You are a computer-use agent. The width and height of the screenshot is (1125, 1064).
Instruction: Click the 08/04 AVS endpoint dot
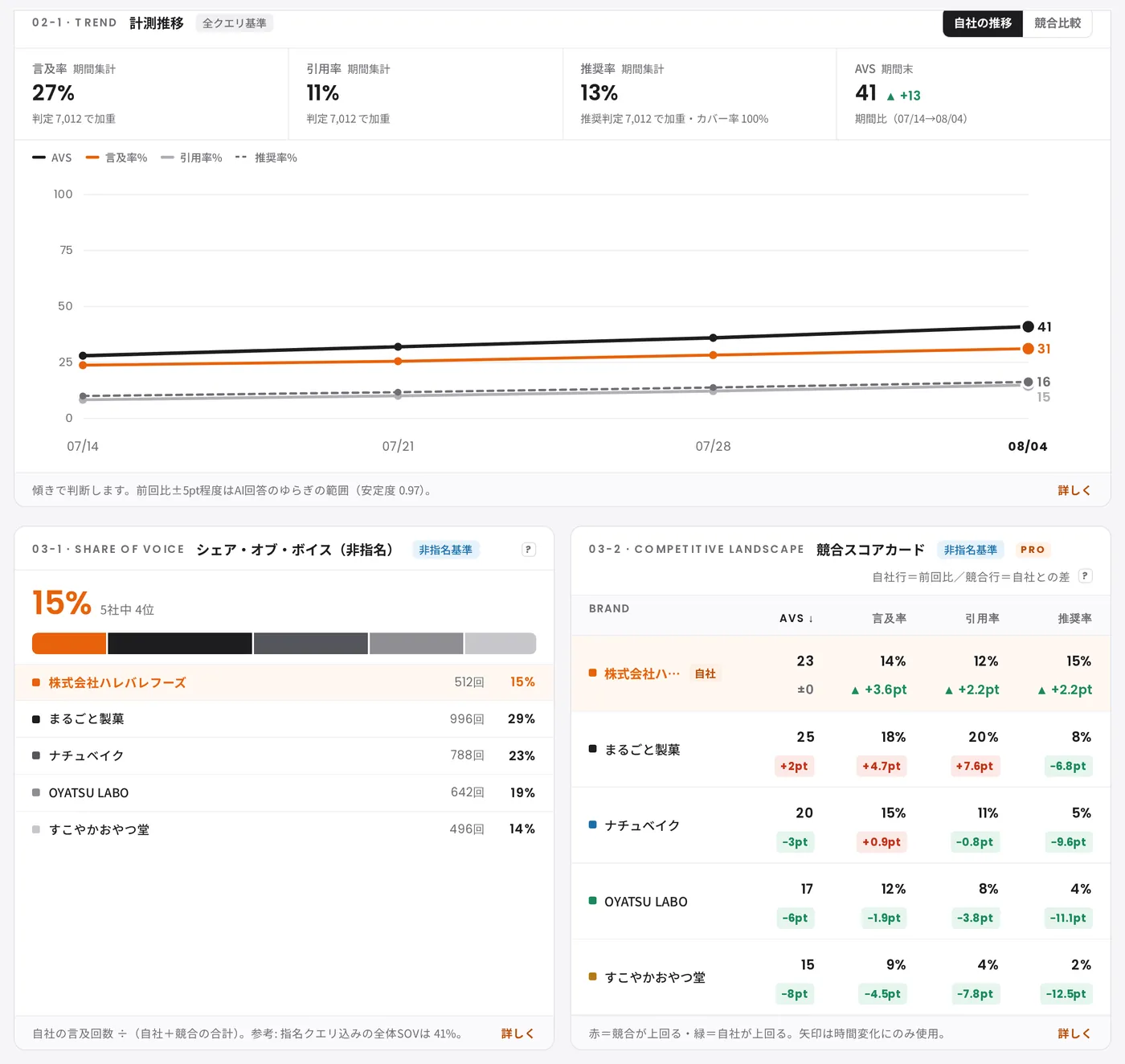1028,327
